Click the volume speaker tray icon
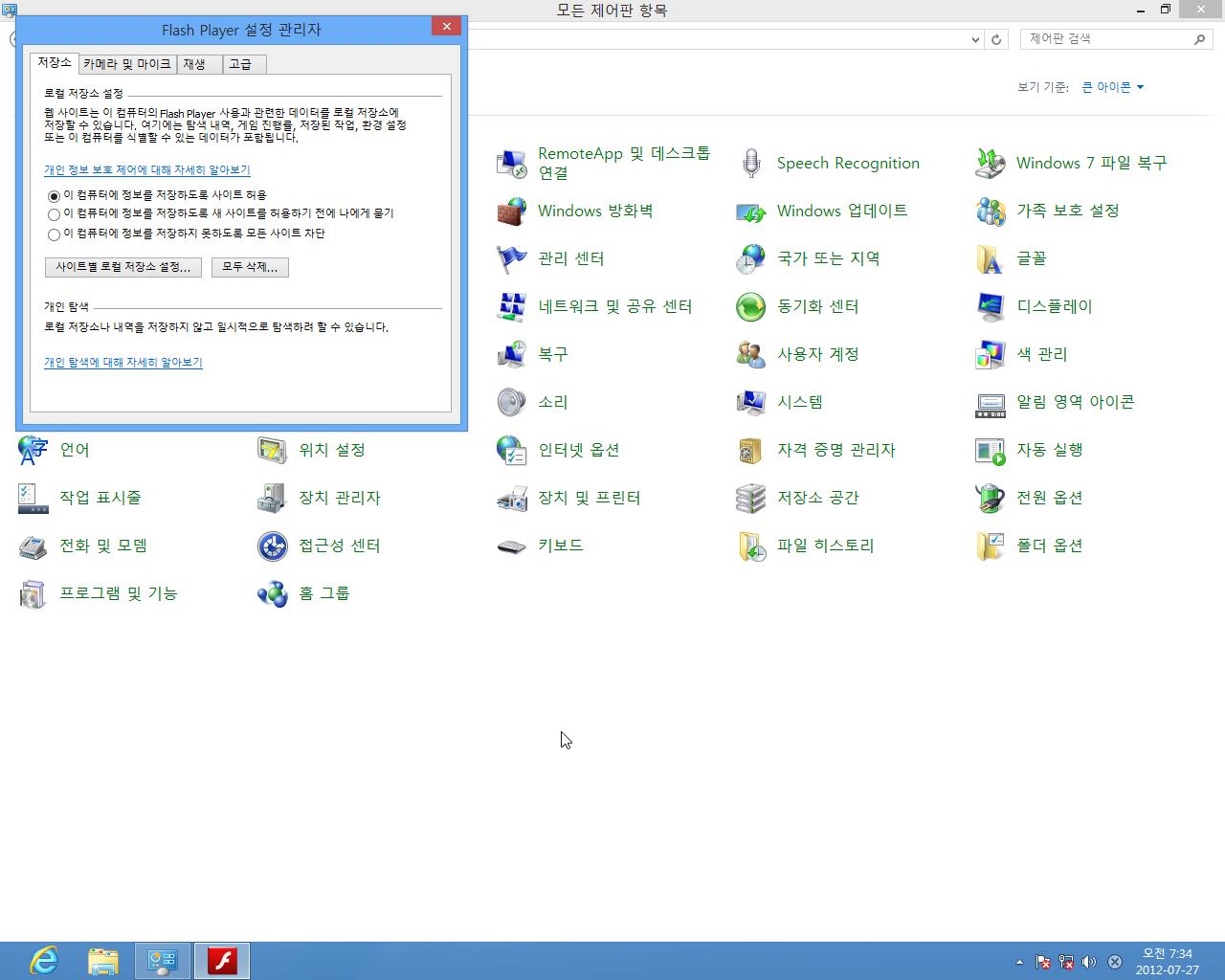 pyautogui.click(x=1089, y=962)
